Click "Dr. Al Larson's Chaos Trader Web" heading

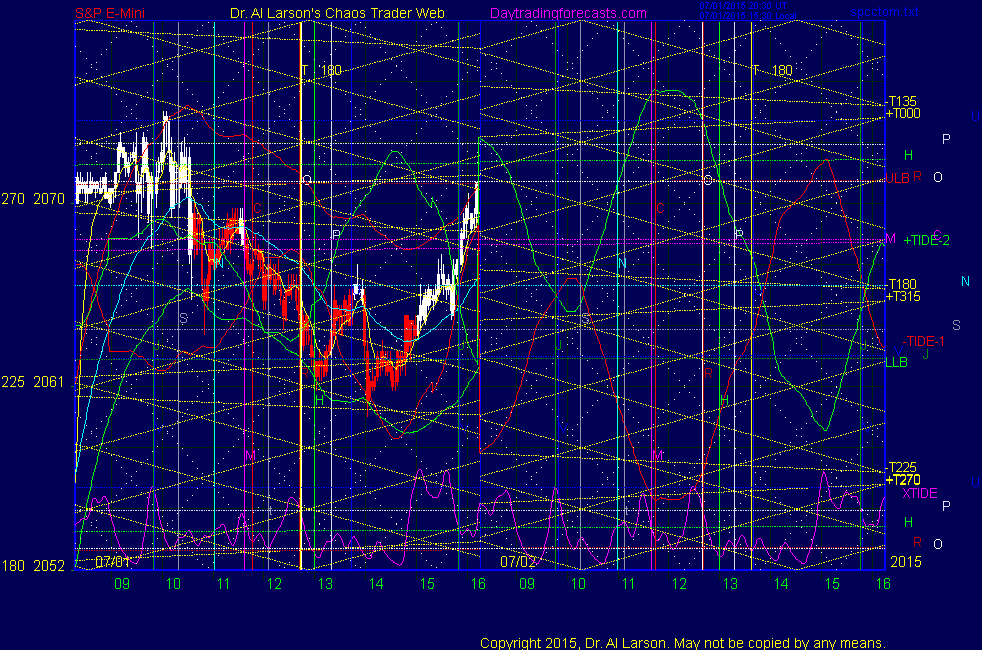(337, 13)
